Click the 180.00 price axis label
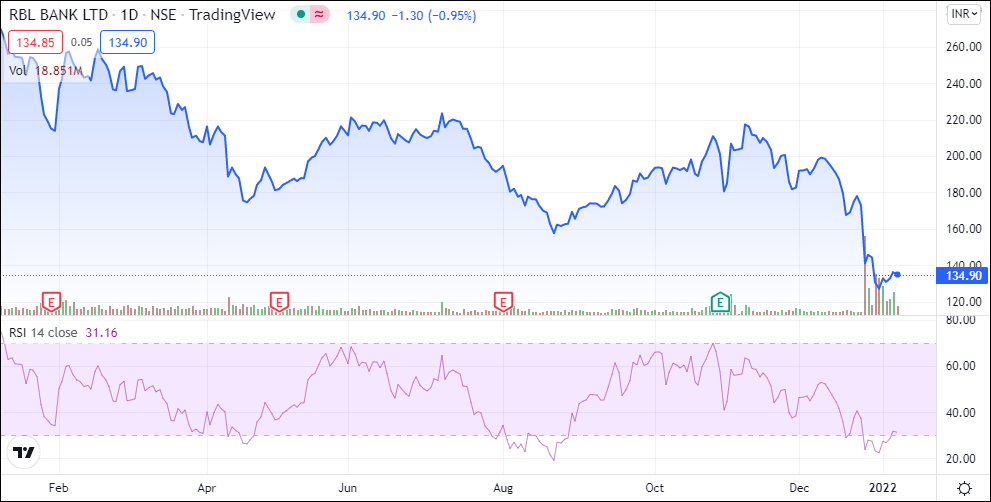Screen dimensions: 991x502 [963, 192]
